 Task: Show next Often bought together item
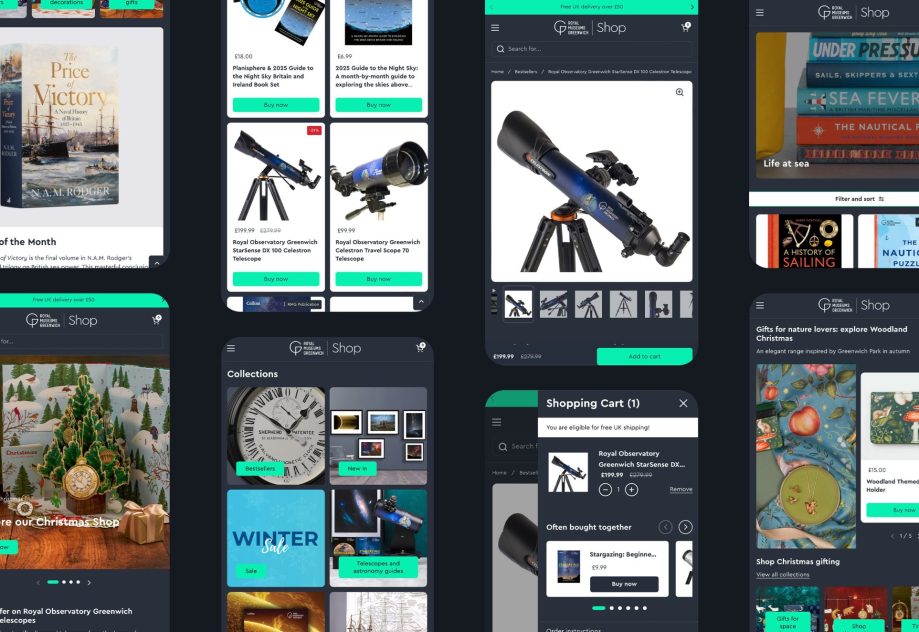[685, 527]
